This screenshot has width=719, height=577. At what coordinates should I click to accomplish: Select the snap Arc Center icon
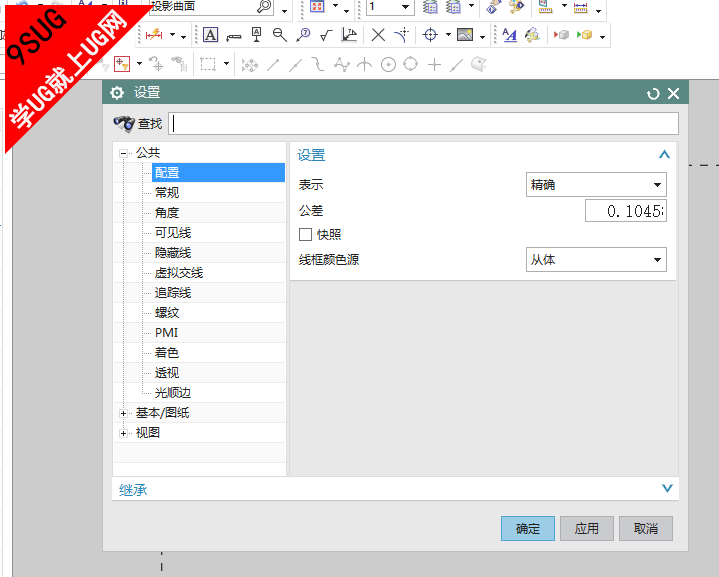coord(388,65)
